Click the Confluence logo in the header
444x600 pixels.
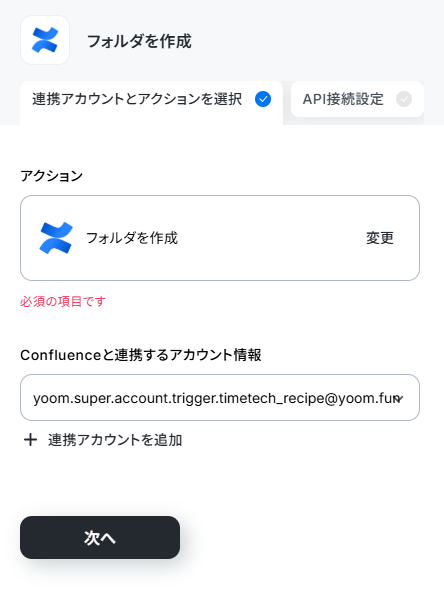(45, 40)
